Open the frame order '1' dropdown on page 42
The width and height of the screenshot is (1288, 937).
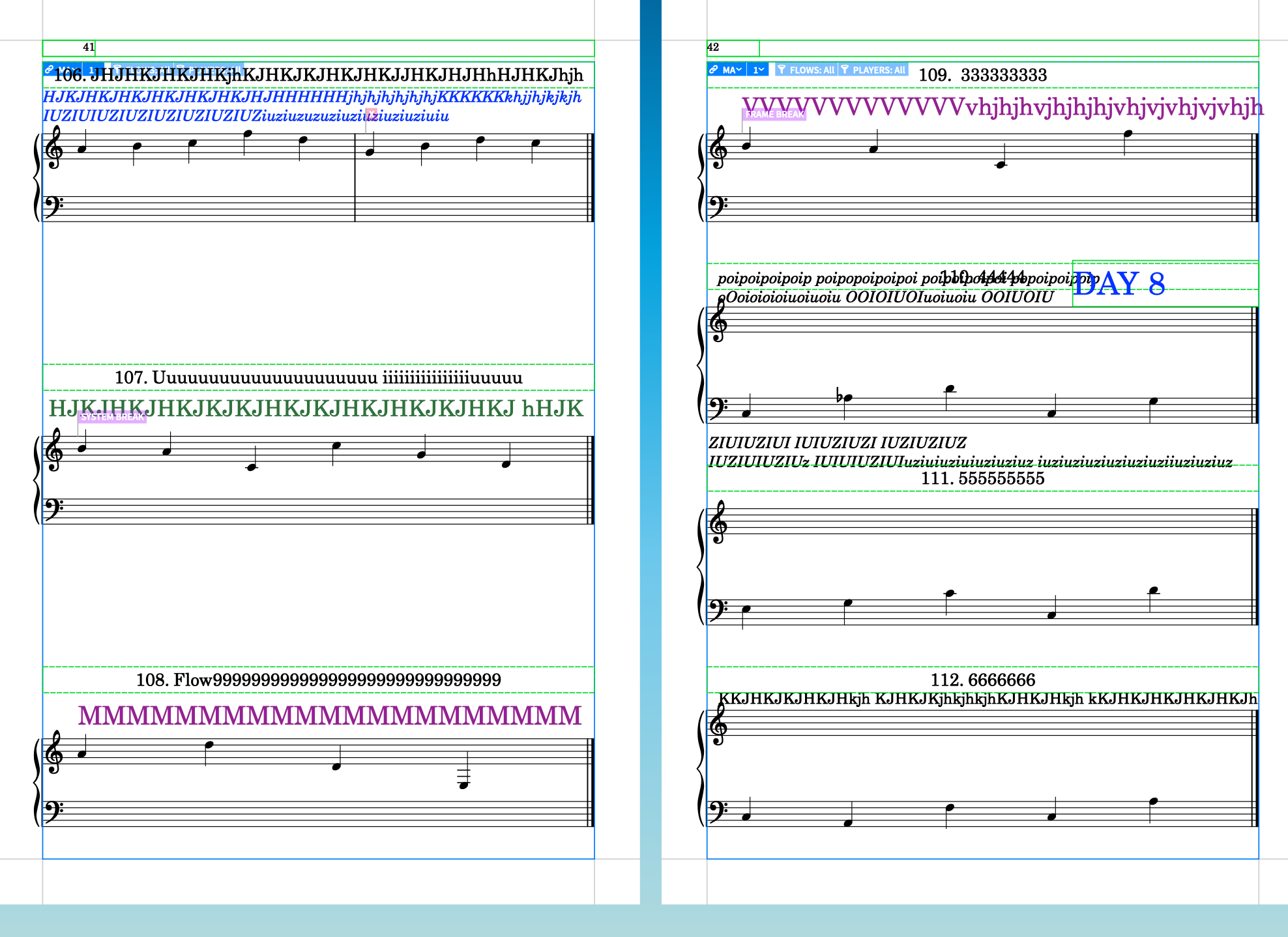[758, 70]
